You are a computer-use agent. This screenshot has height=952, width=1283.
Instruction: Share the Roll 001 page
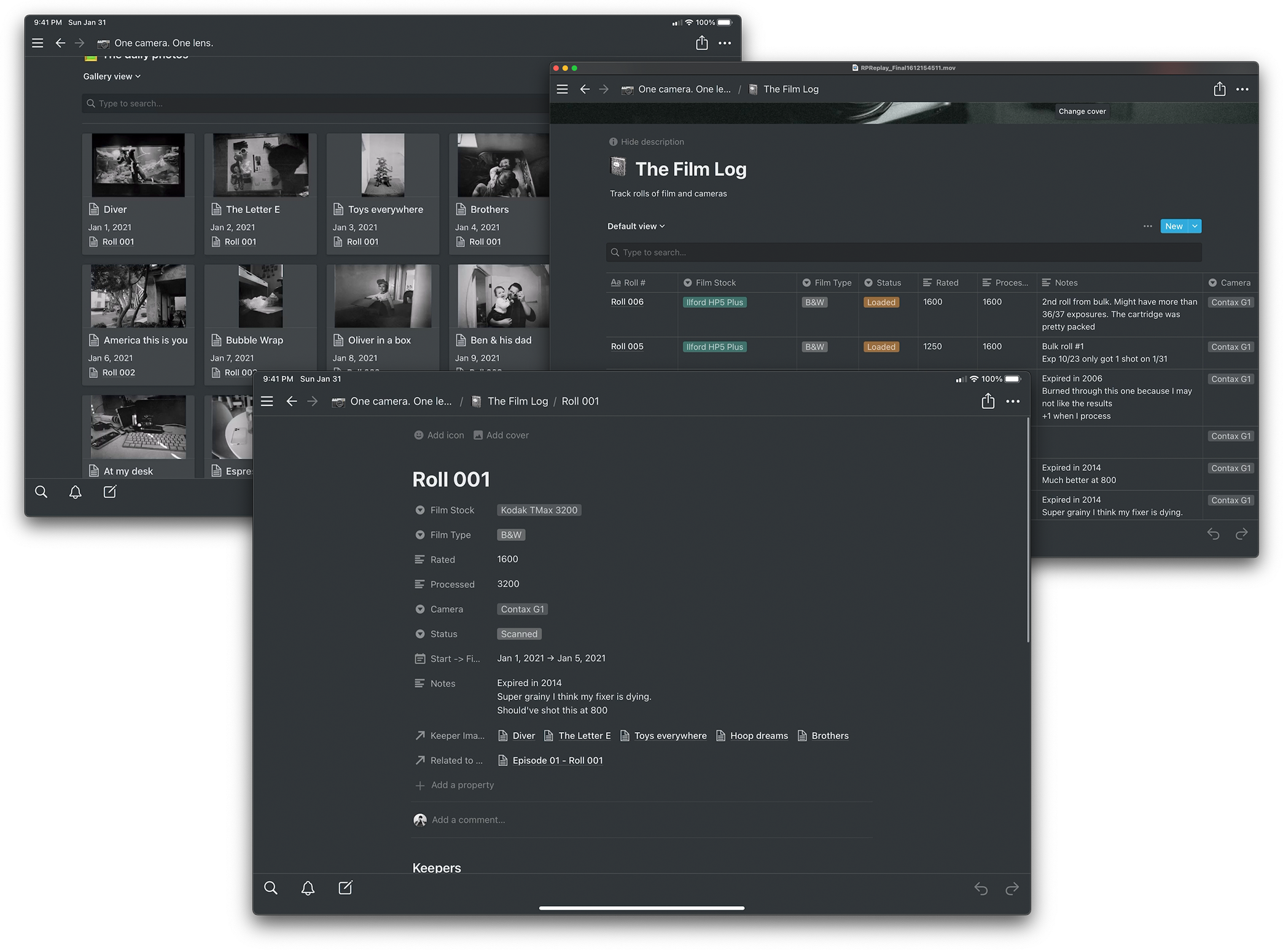coord(988,401)
